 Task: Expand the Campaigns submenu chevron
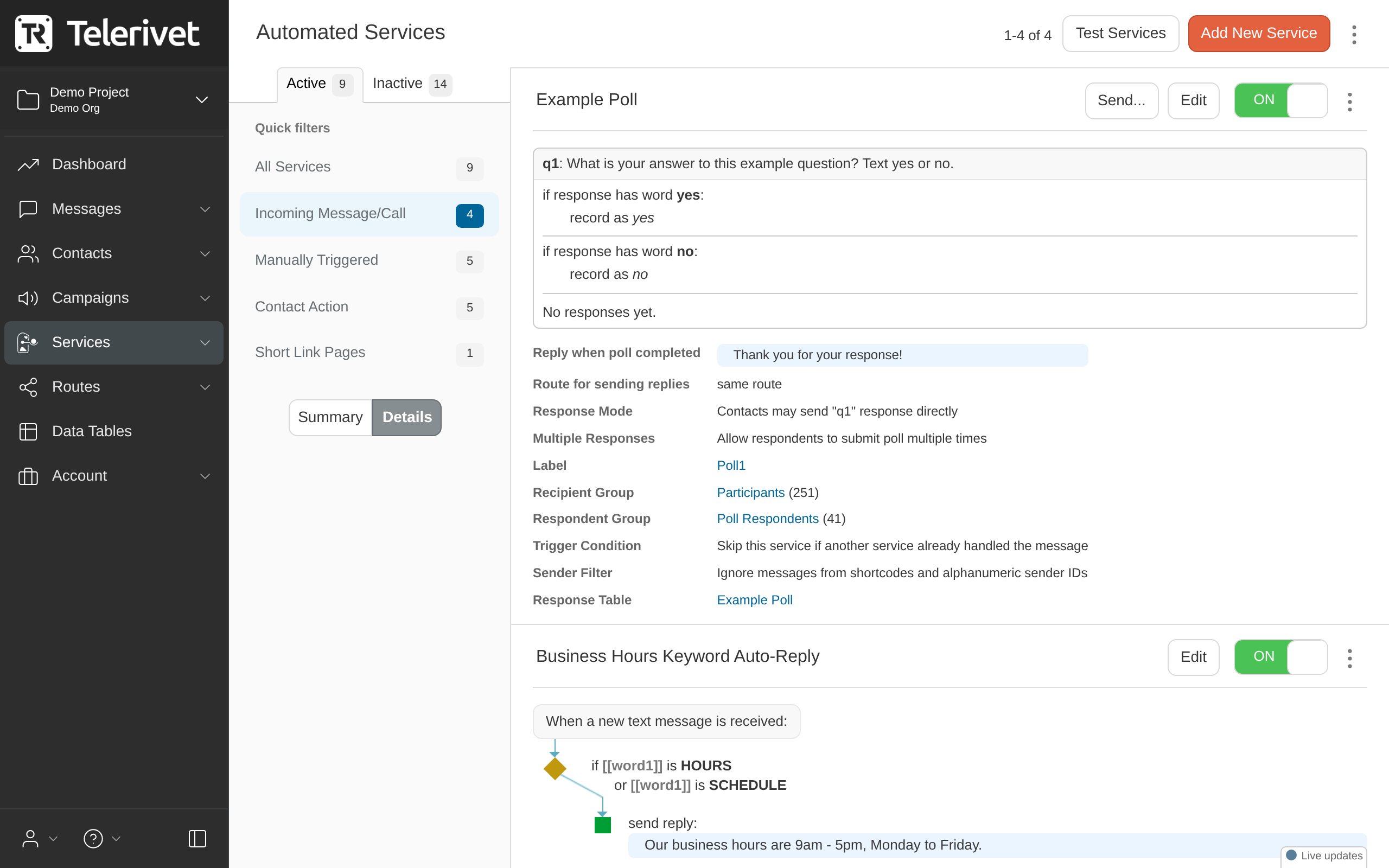tap(205, 298)
